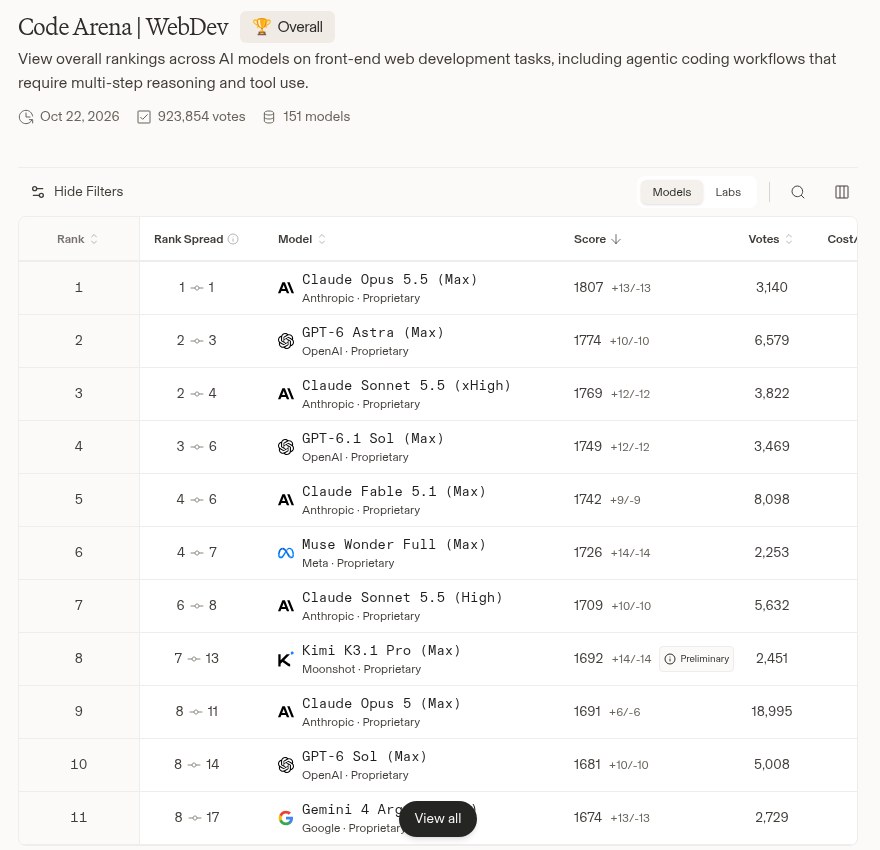Click the Hide Filters sliders icon
The width and height of the screenshot is (880, 850).
pyautogui.click(x=38, y=192)
